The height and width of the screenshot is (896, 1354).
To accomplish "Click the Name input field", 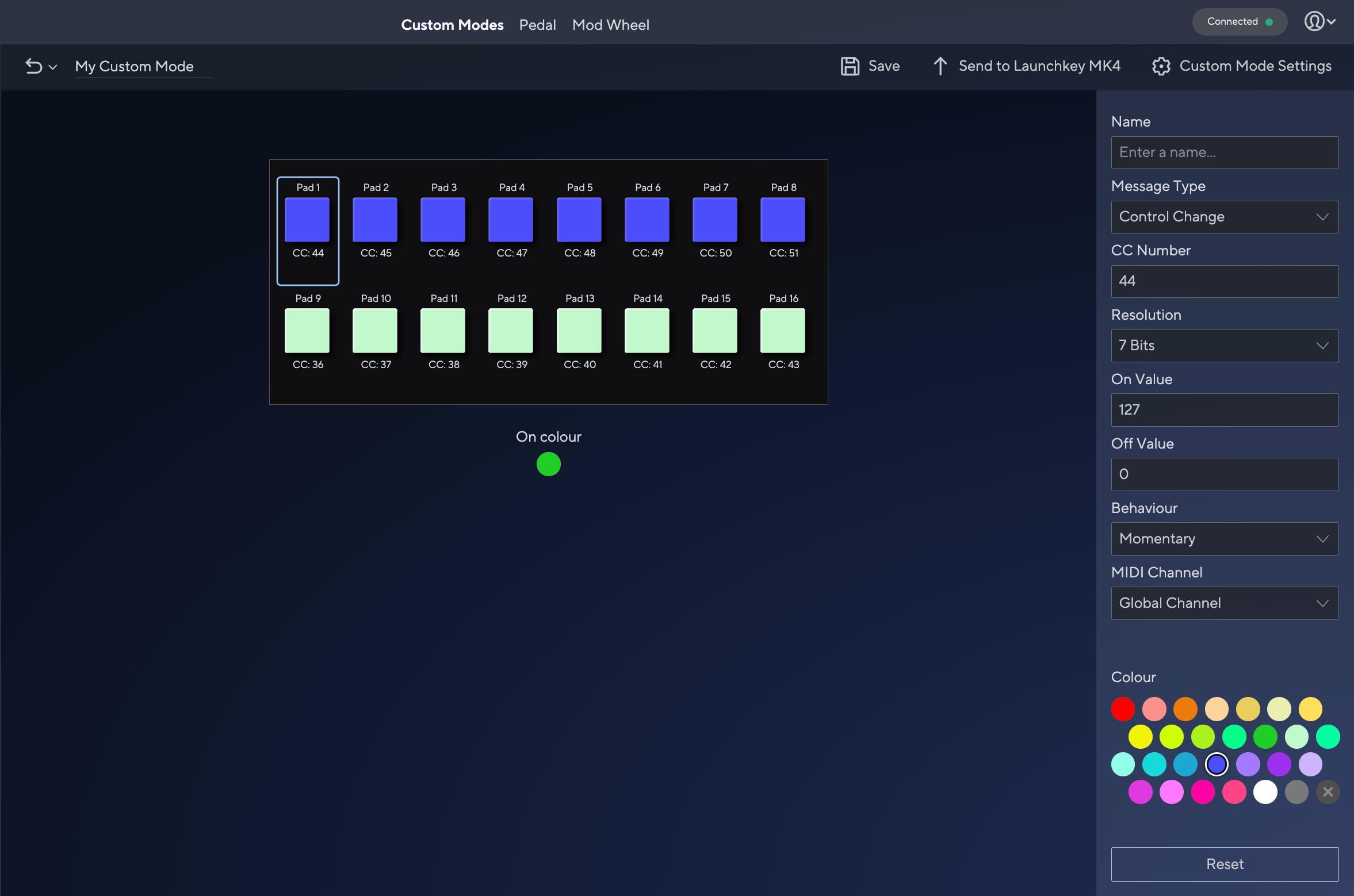I will coord(1225,152).
